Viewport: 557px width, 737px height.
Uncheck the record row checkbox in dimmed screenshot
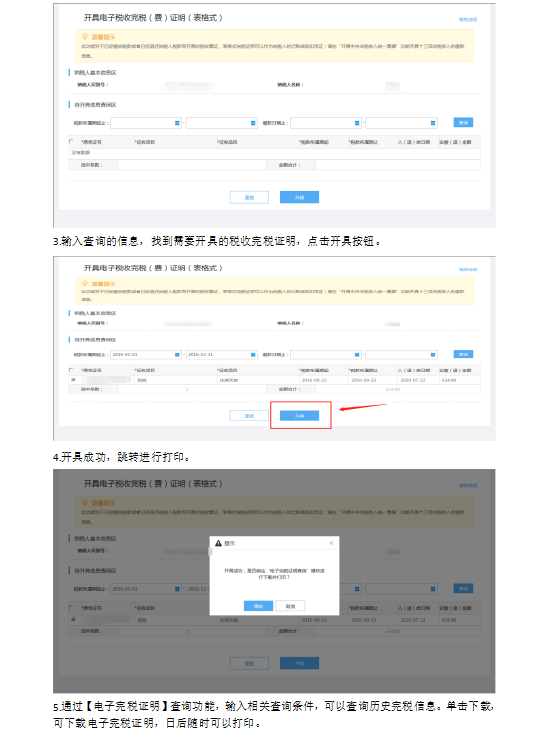coord(73,619)
